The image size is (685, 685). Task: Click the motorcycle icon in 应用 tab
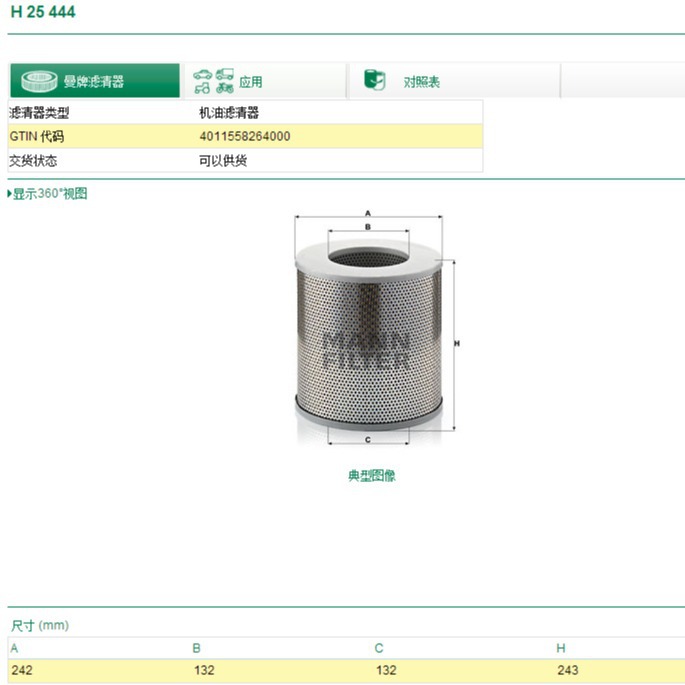(225, 88)
